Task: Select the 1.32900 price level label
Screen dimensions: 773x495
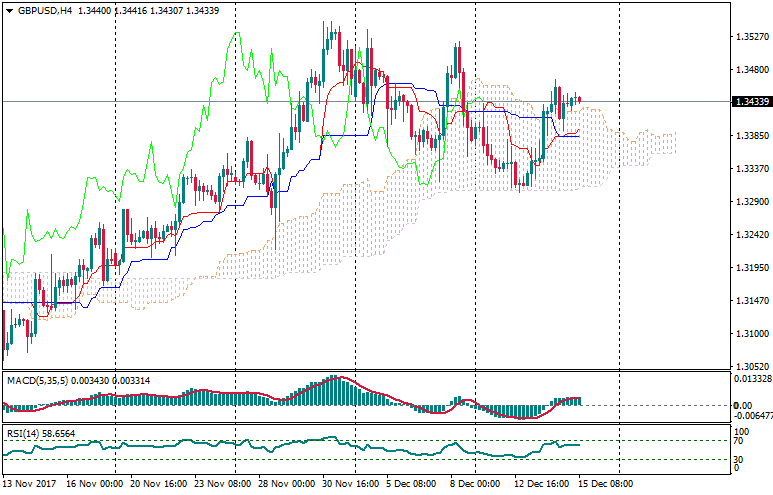Action: click(750, 202)
